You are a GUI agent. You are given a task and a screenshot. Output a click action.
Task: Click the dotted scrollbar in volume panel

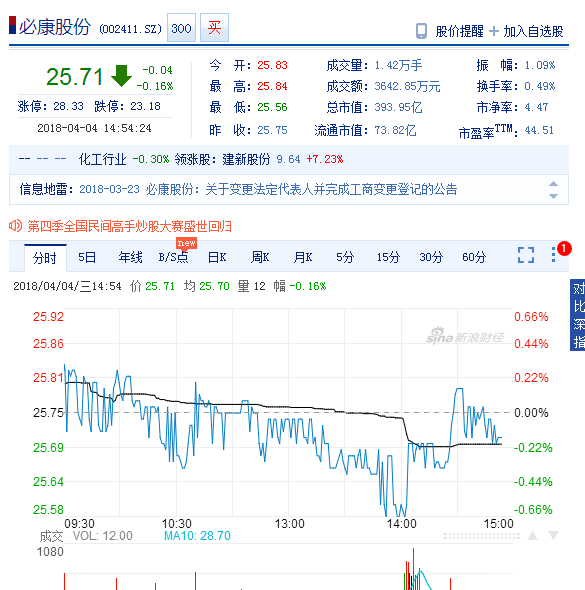481,536
